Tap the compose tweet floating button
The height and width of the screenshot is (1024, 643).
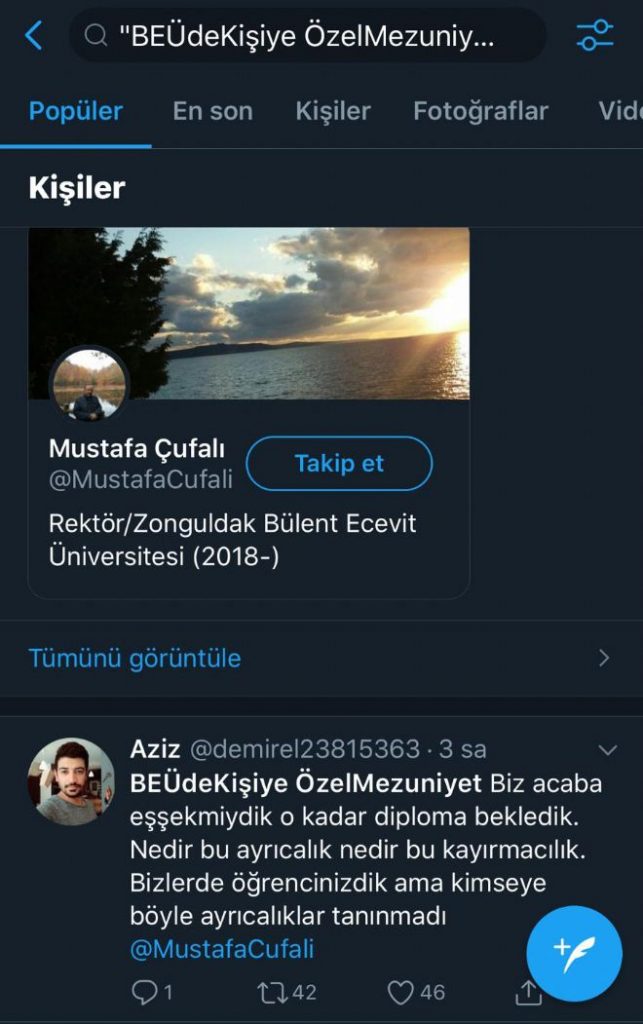[x=574, y=954]
